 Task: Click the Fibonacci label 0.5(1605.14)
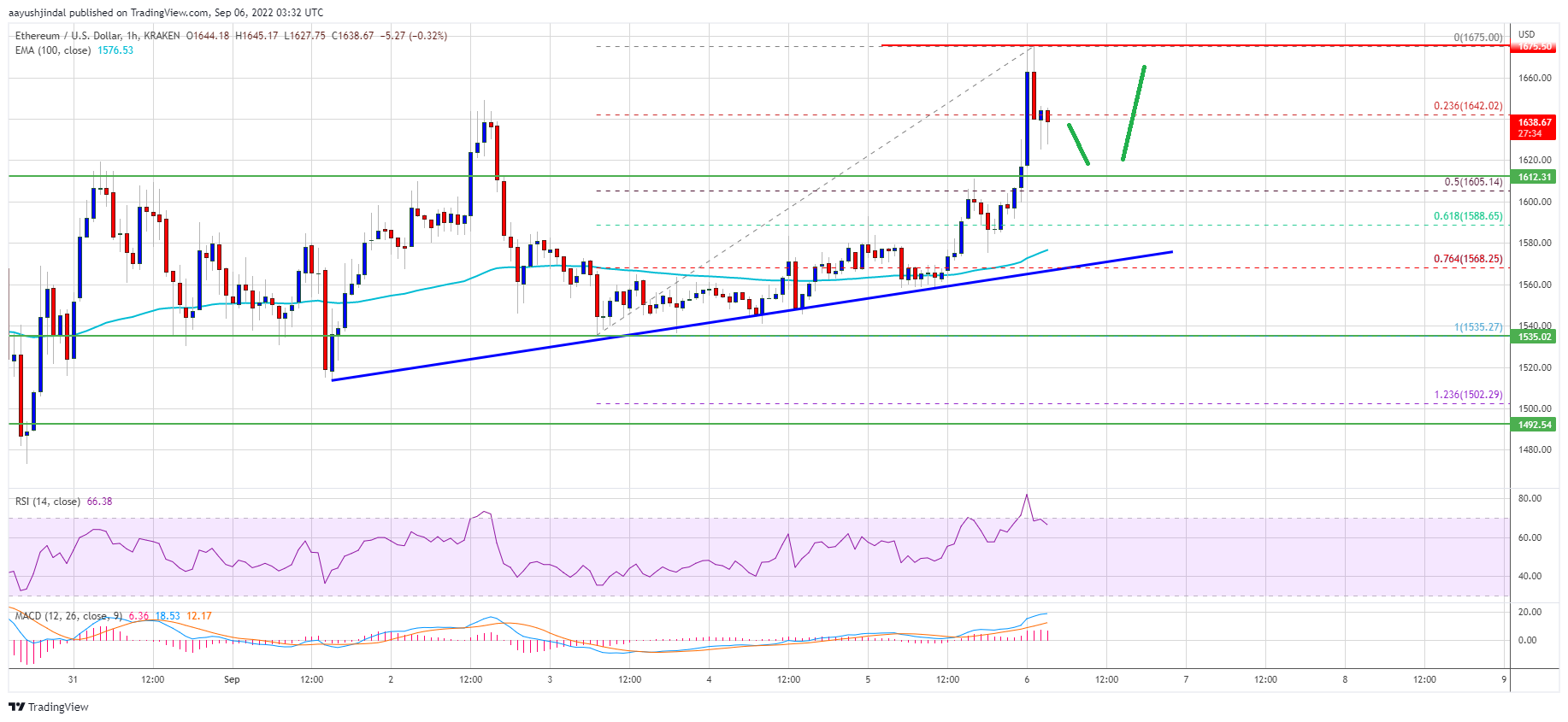pos(1473,182)
